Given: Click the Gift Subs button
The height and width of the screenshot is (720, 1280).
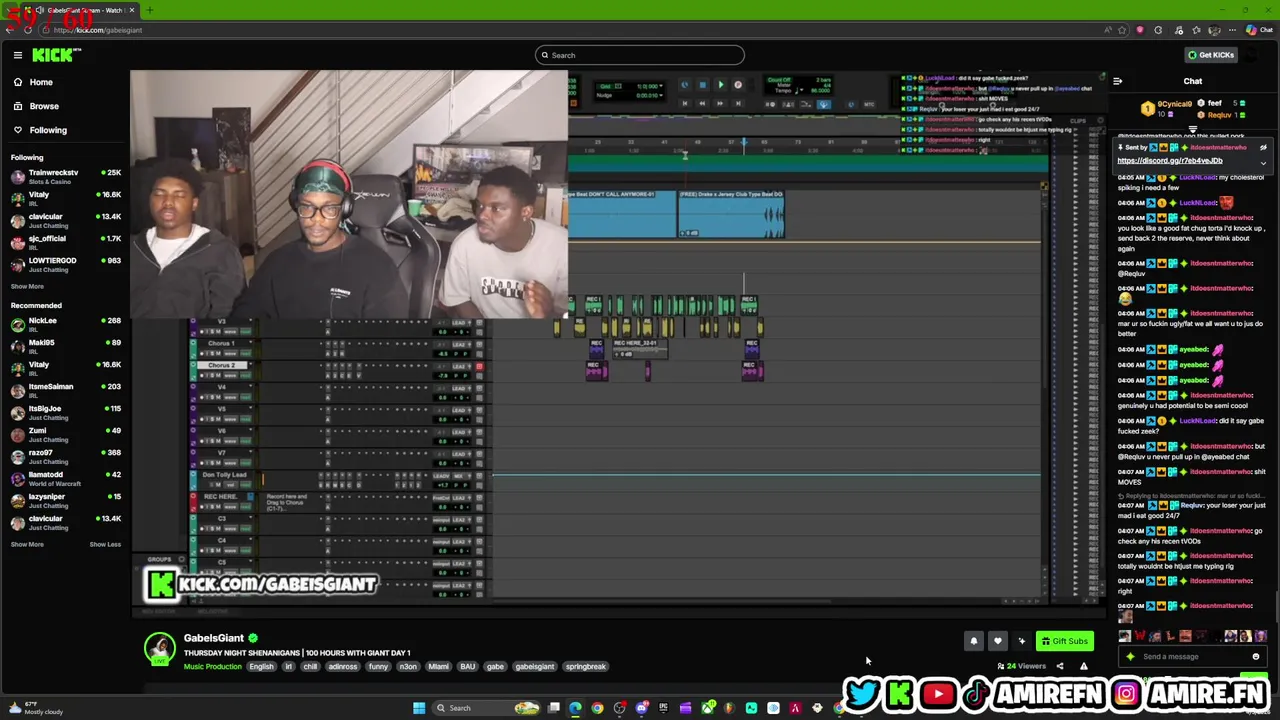Looking at the screenshot, I should pos(1064,641).
